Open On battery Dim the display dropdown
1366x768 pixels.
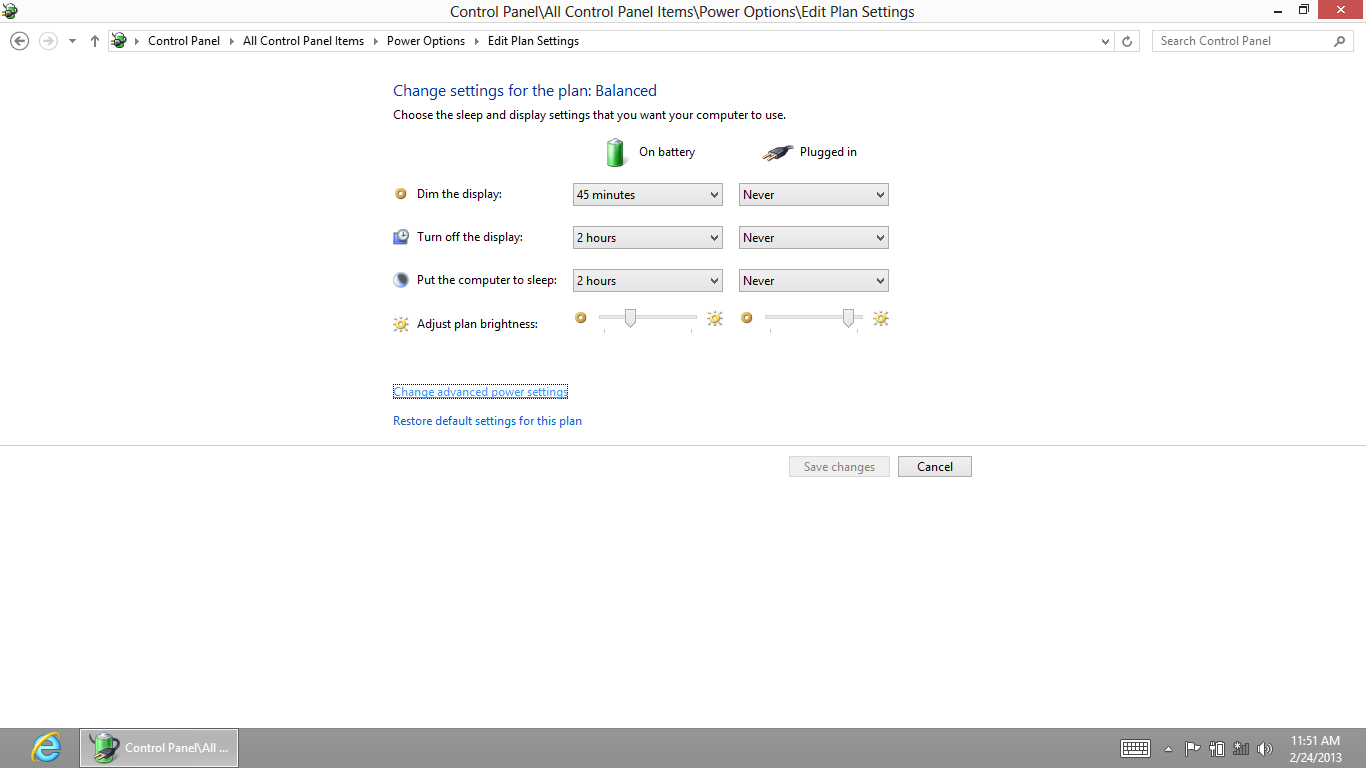(647, 195)
